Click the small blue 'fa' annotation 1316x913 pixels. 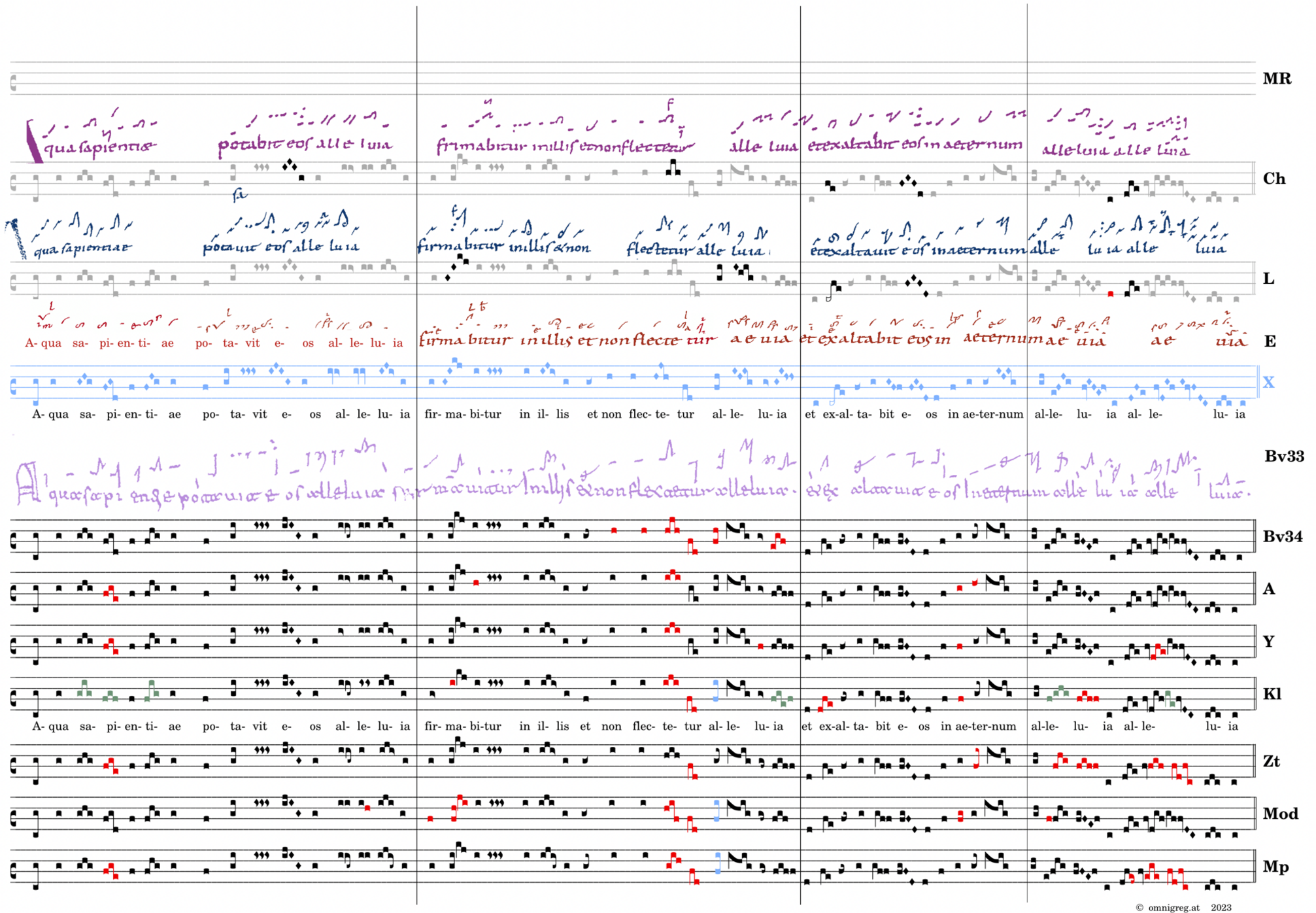240,194
